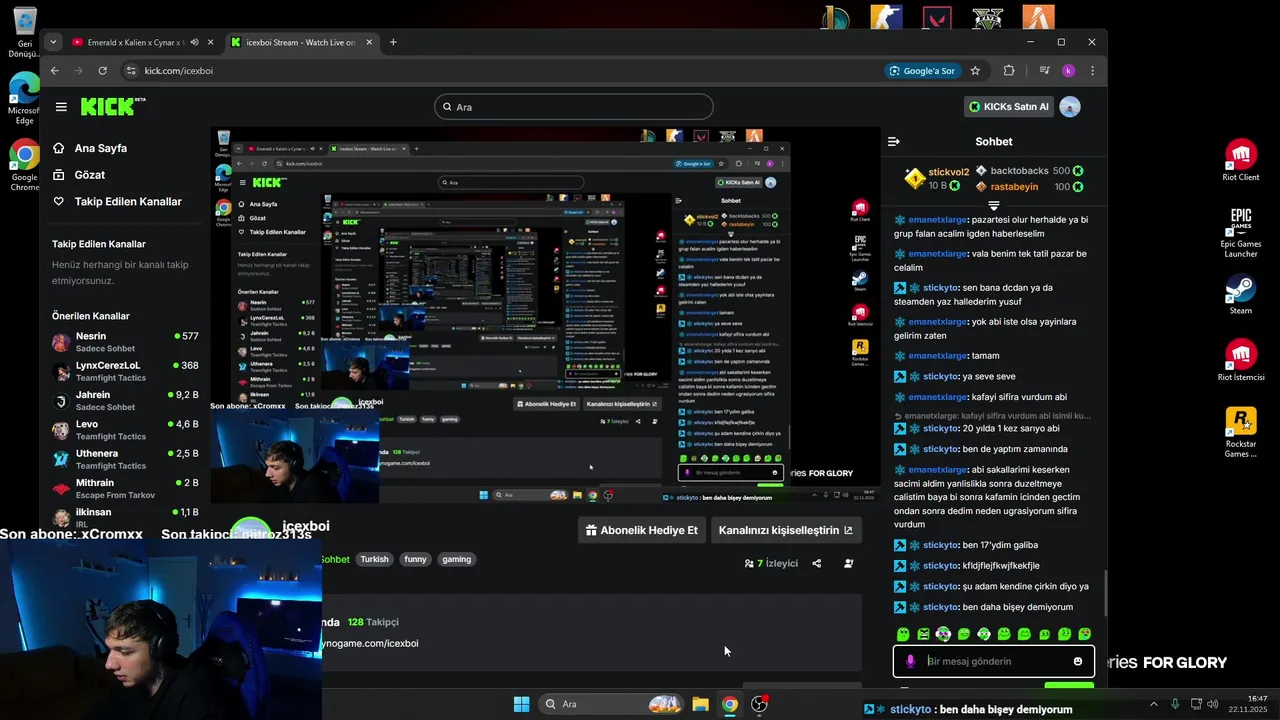This screenshot has width=1280, height=720.
Task: Show hidden system tray icons
Action: click(x=1153, y=704)
